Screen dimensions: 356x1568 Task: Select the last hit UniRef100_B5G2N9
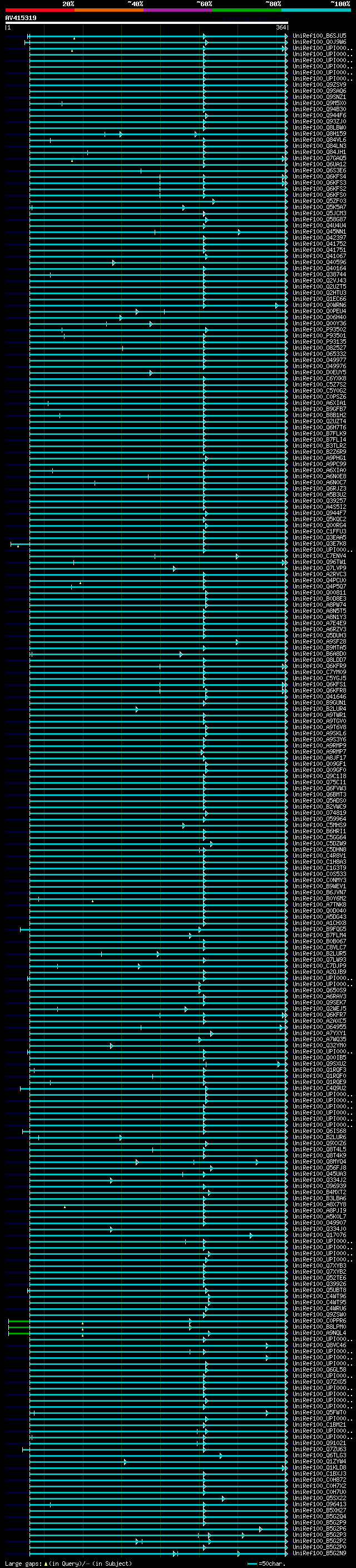point(319,1553)
